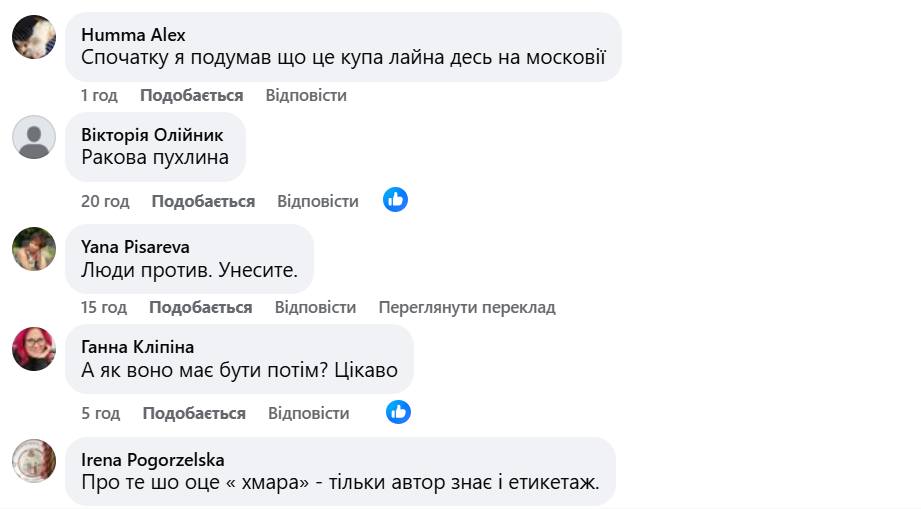This screenshot has width=921, height=509.
Task: Click Переглянути переклад under Yana's comment
Action: click(466, 307)
